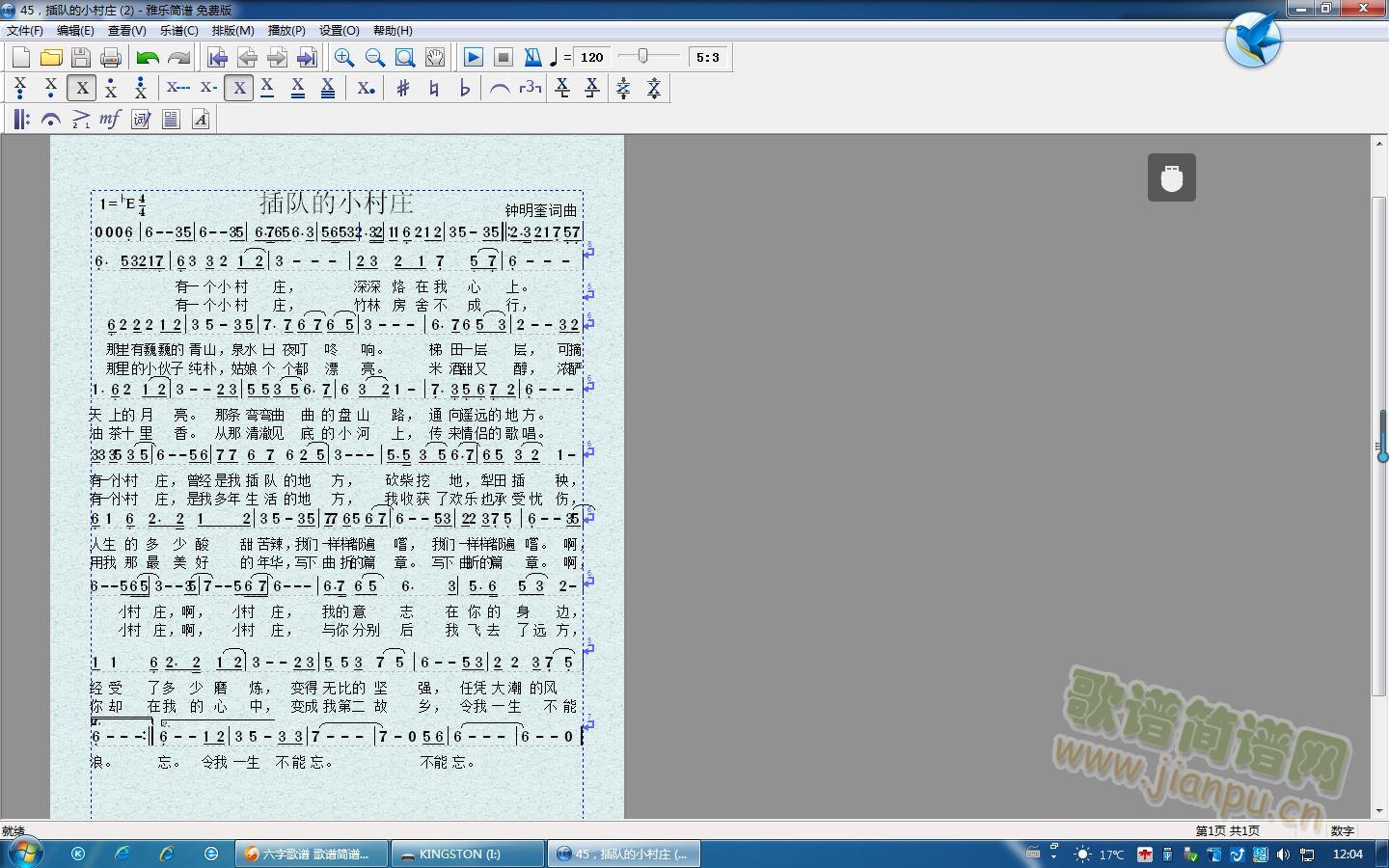Select the metronome tool icon
Image resolution: width=1389 pixels, height=868 pixels.
pos(533,57)
